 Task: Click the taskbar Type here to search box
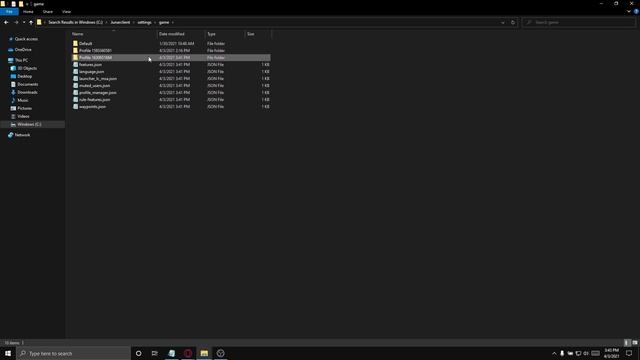(73, 353)
